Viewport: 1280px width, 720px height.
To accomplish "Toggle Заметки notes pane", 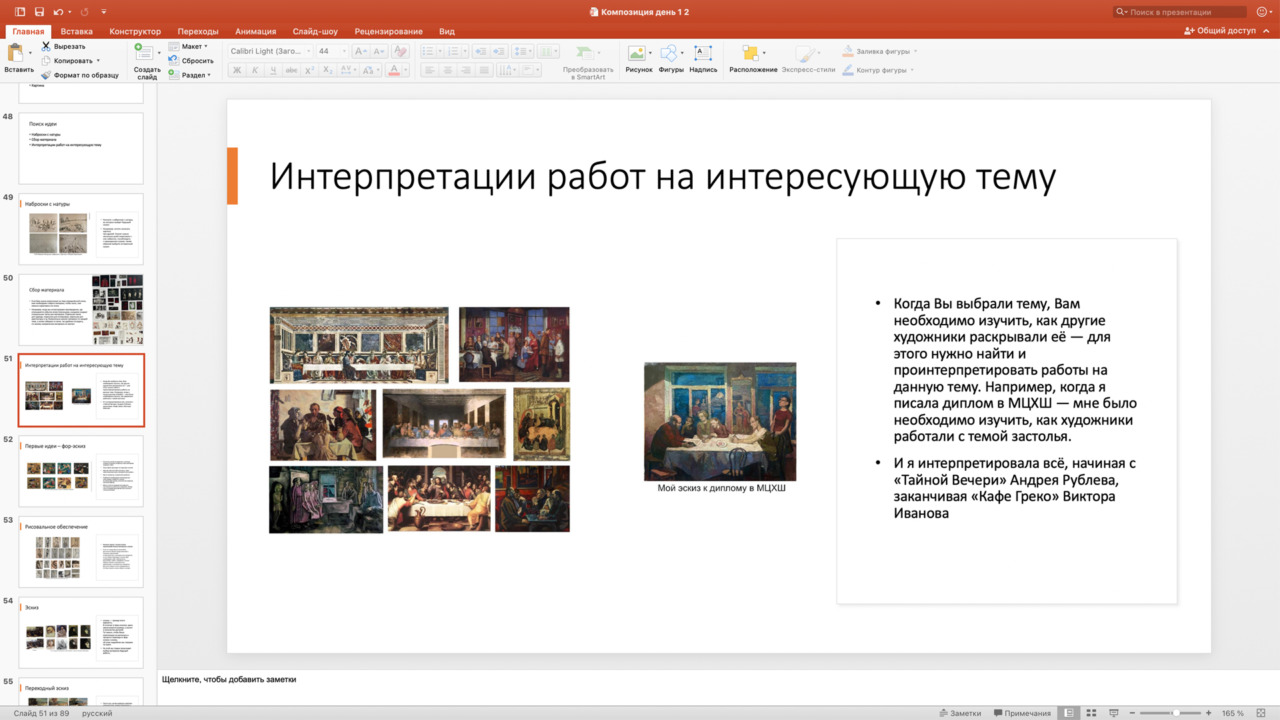I will (960, 713).
